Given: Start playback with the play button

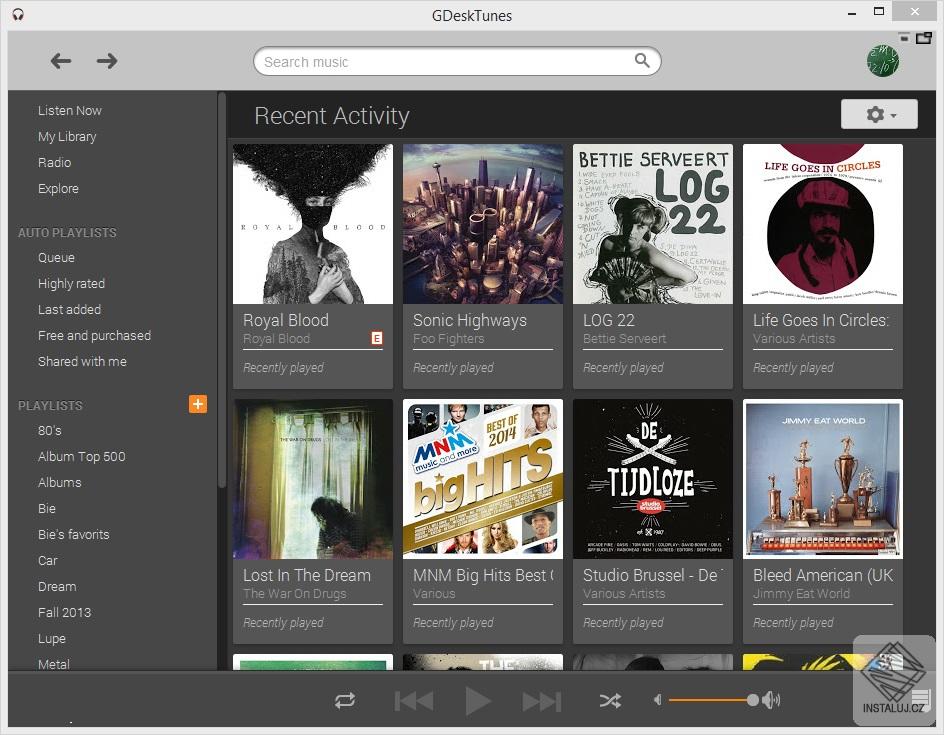Looking at the screenshot, I should click(478, 701).
